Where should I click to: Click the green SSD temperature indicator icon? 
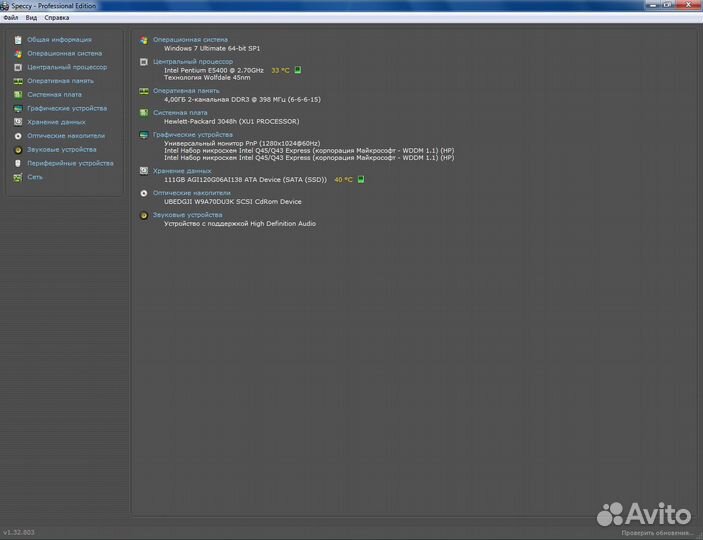point(361,179)
